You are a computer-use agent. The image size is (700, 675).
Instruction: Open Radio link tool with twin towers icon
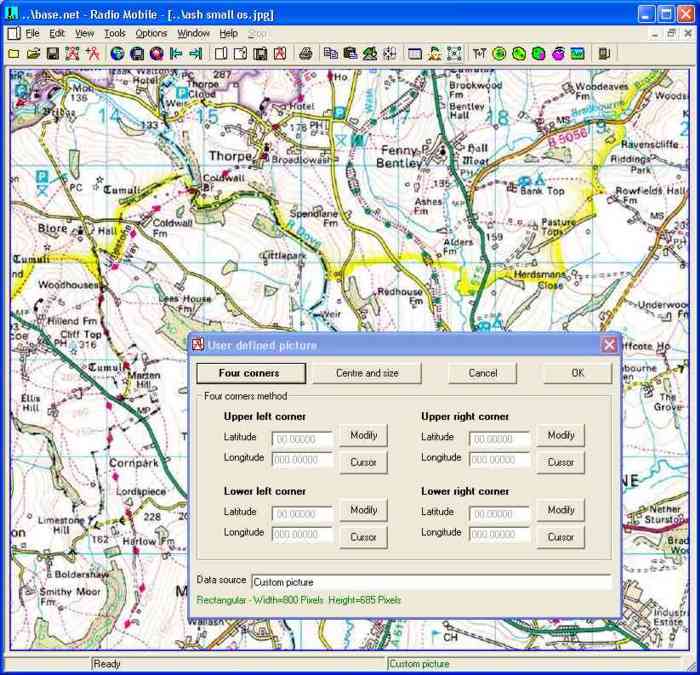[x=479, y=54]
